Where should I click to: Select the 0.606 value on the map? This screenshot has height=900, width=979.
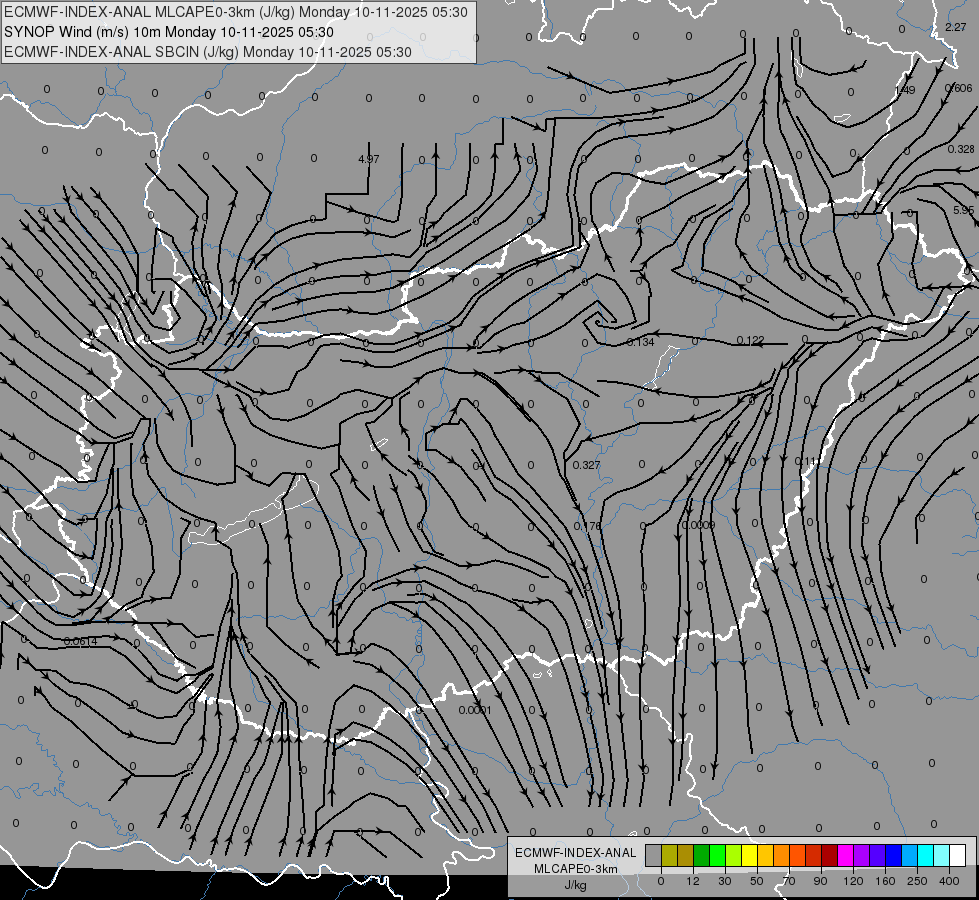point(959,88)
